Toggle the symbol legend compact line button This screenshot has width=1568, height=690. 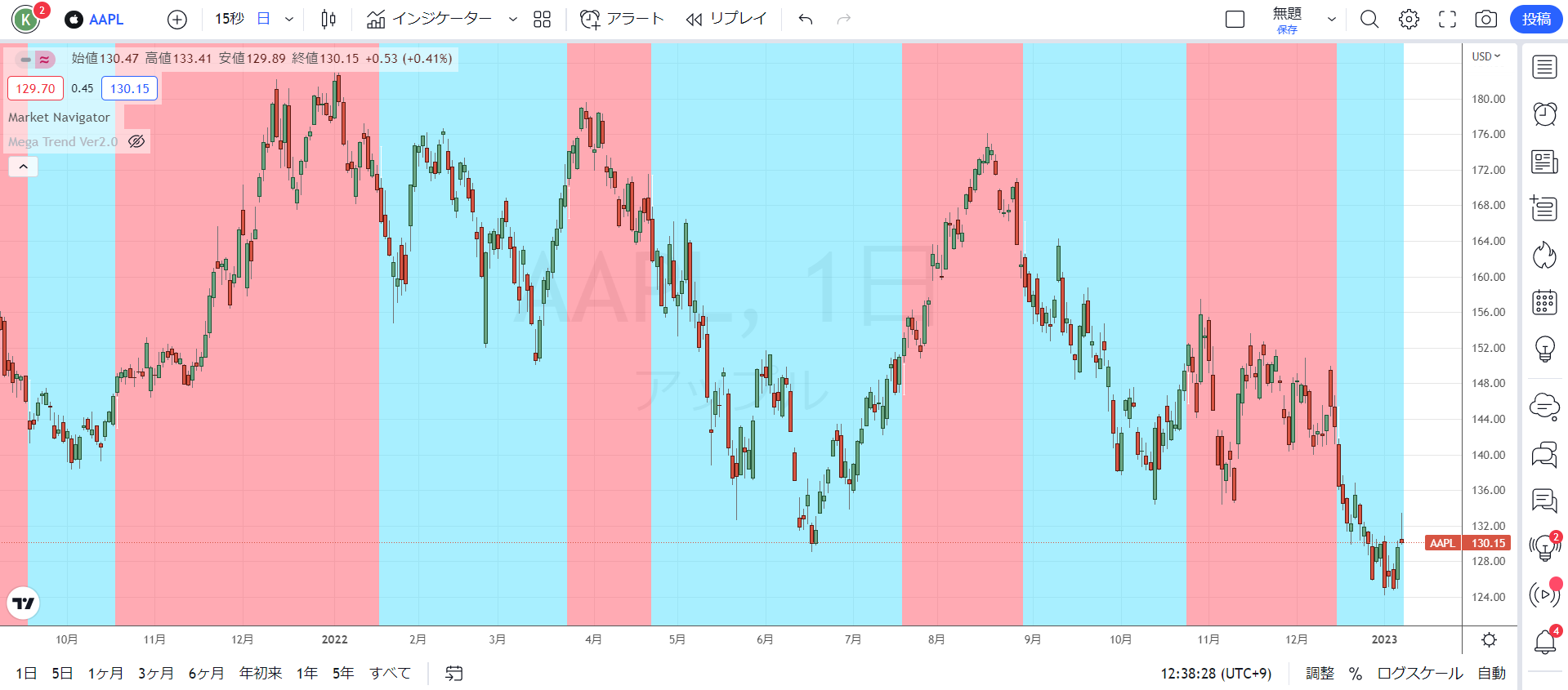(x=25, y=59)
